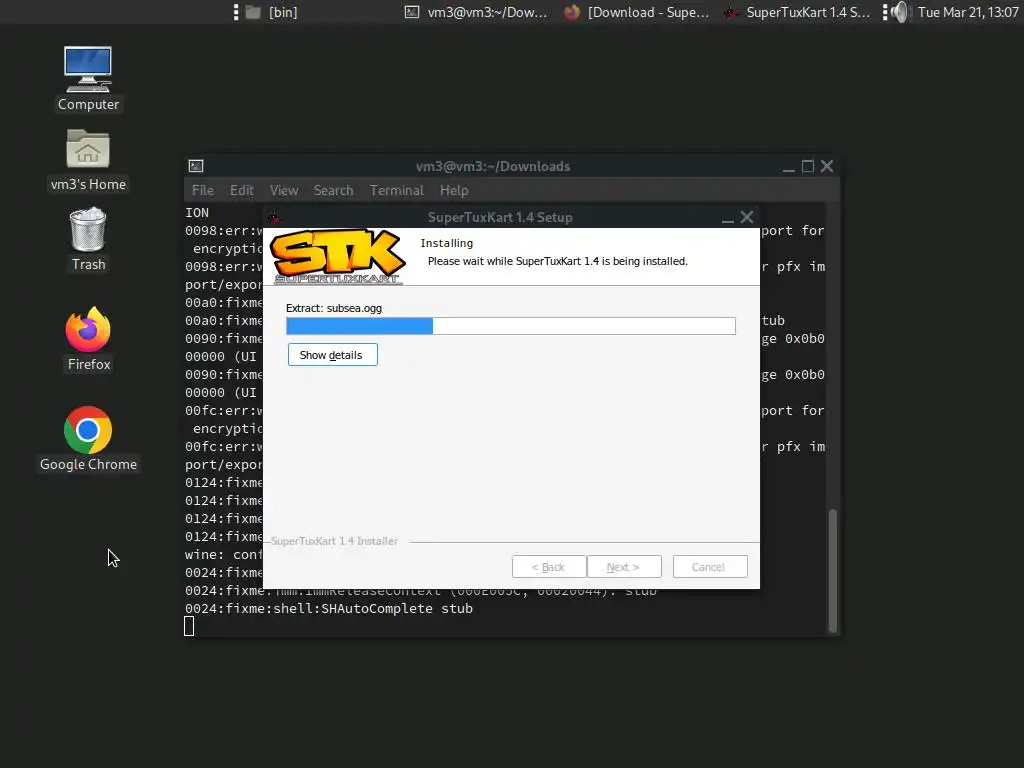
Task: Maximize the terminal window
Action: 808,166
